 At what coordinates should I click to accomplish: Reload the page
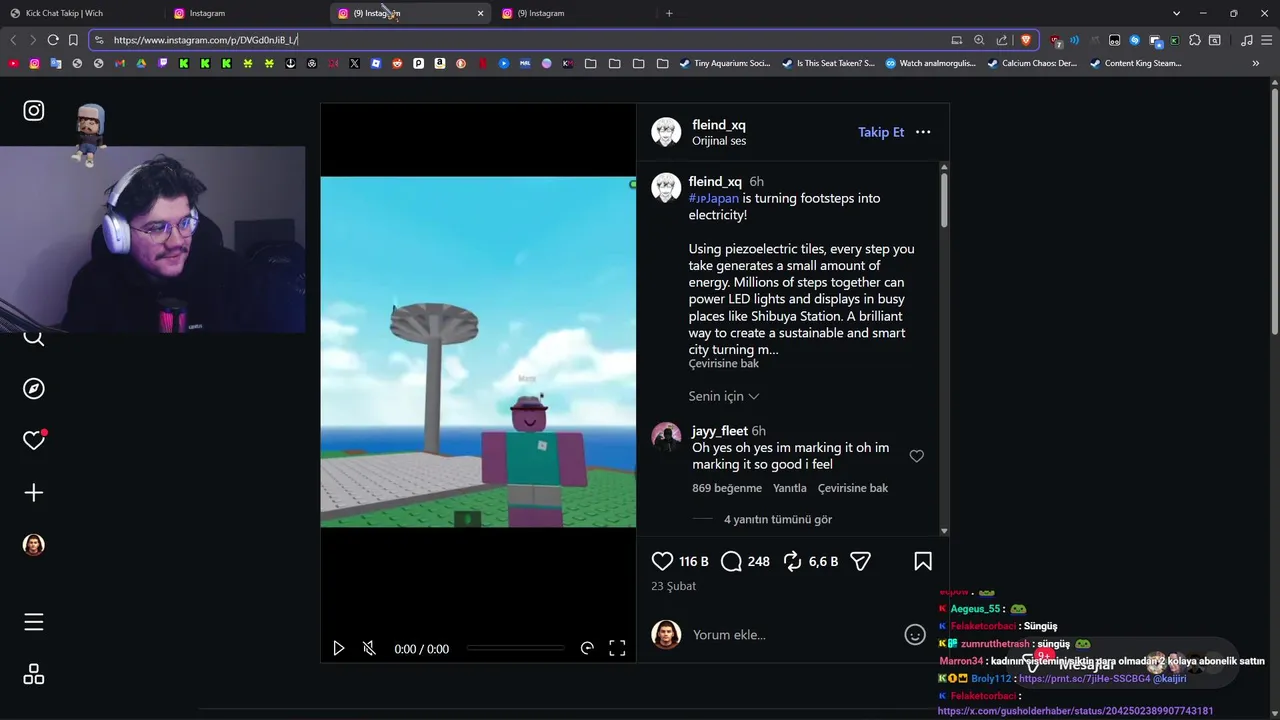pos(53,40)
